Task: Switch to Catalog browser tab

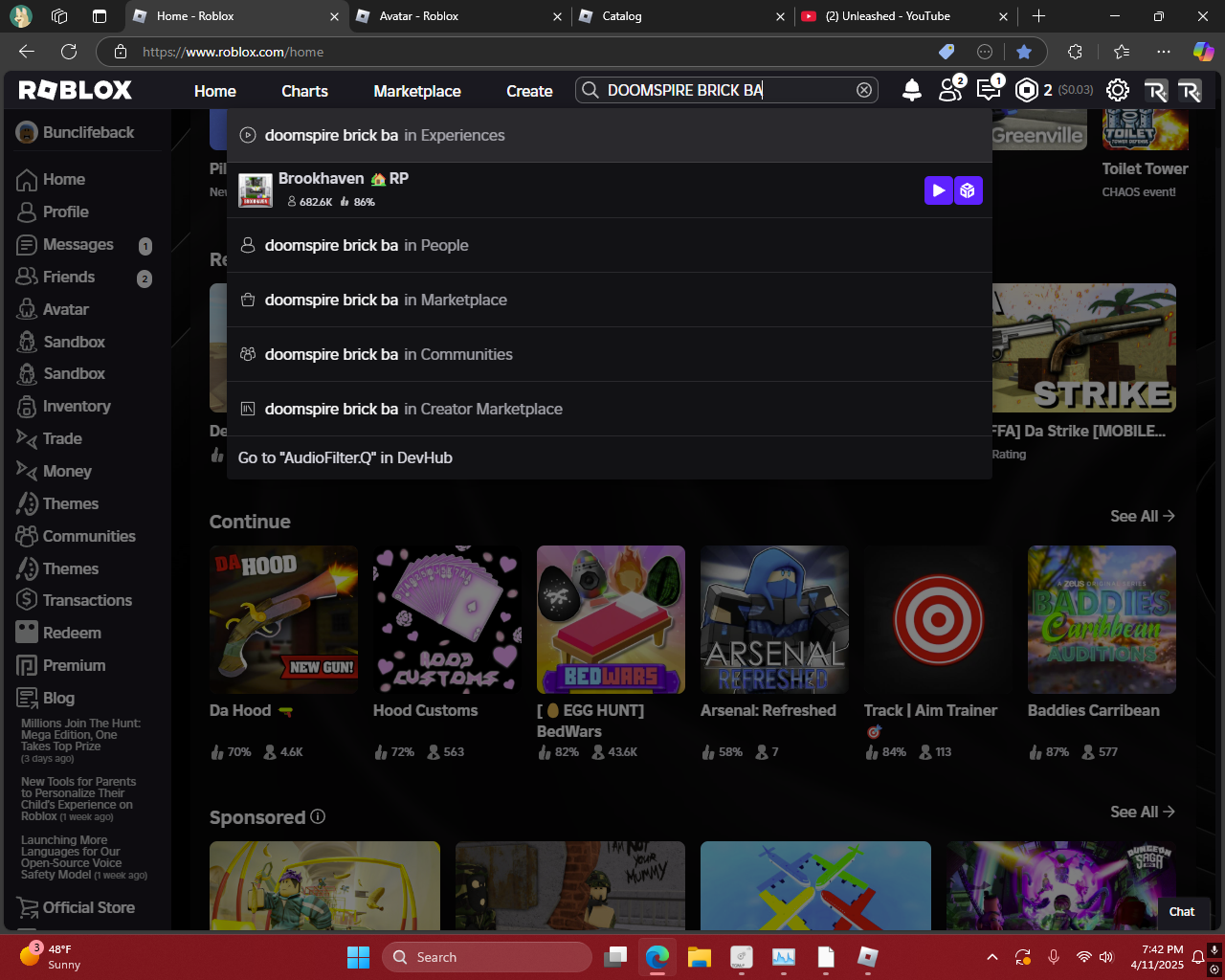Action: tap(682, 16)
